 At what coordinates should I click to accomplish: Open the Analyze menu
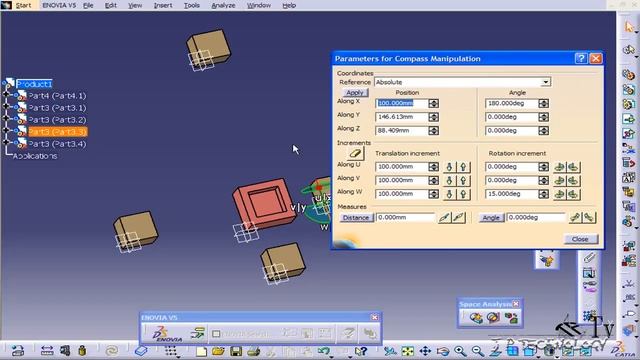click(223, 5)
